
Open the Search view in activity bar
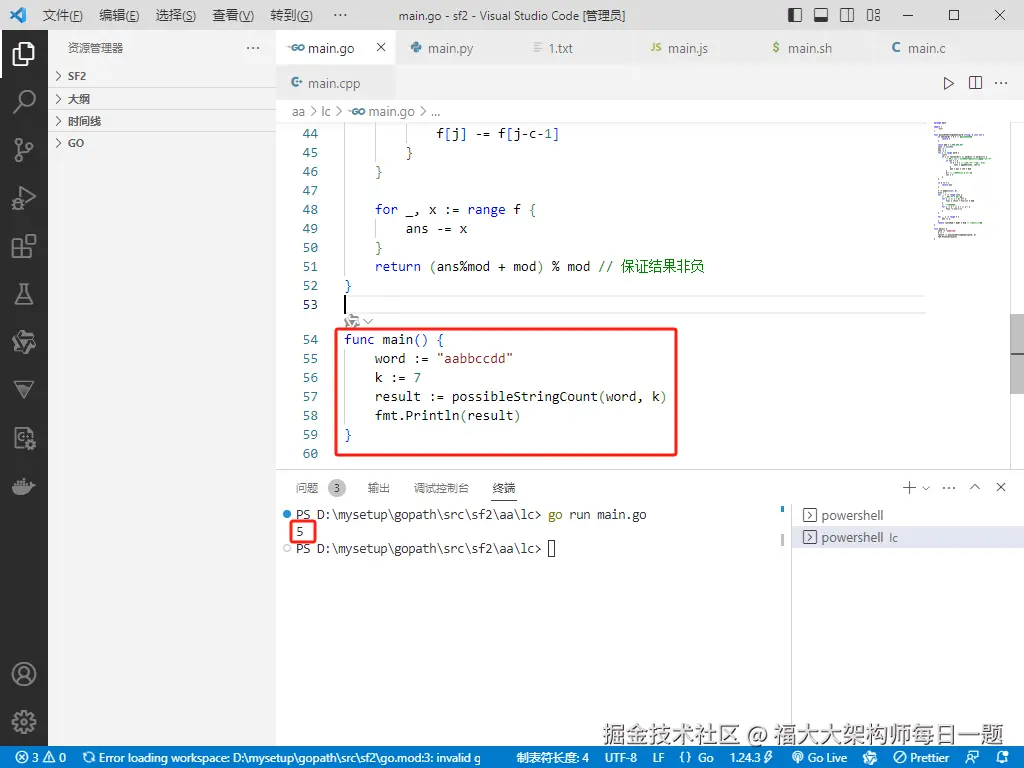(24, 102)
